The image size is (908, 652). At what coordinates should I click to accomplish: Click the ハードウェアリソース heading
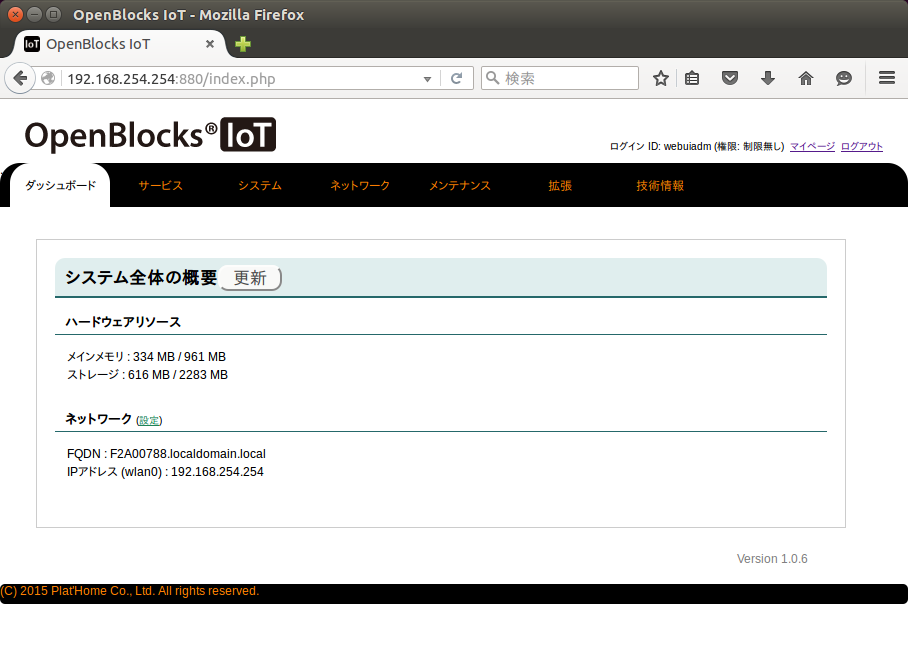(x=123, y=322)
